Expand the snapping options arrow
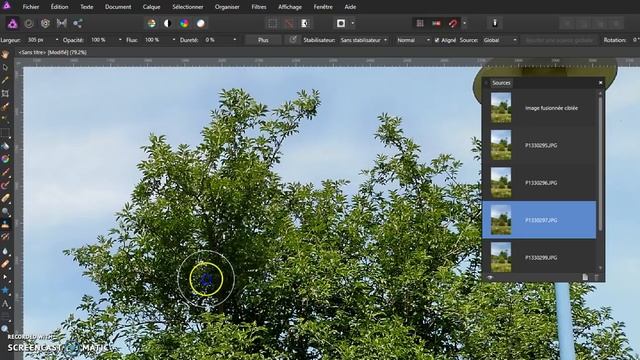The height and width of the screenshot is (360, 640). coord(464,23)
